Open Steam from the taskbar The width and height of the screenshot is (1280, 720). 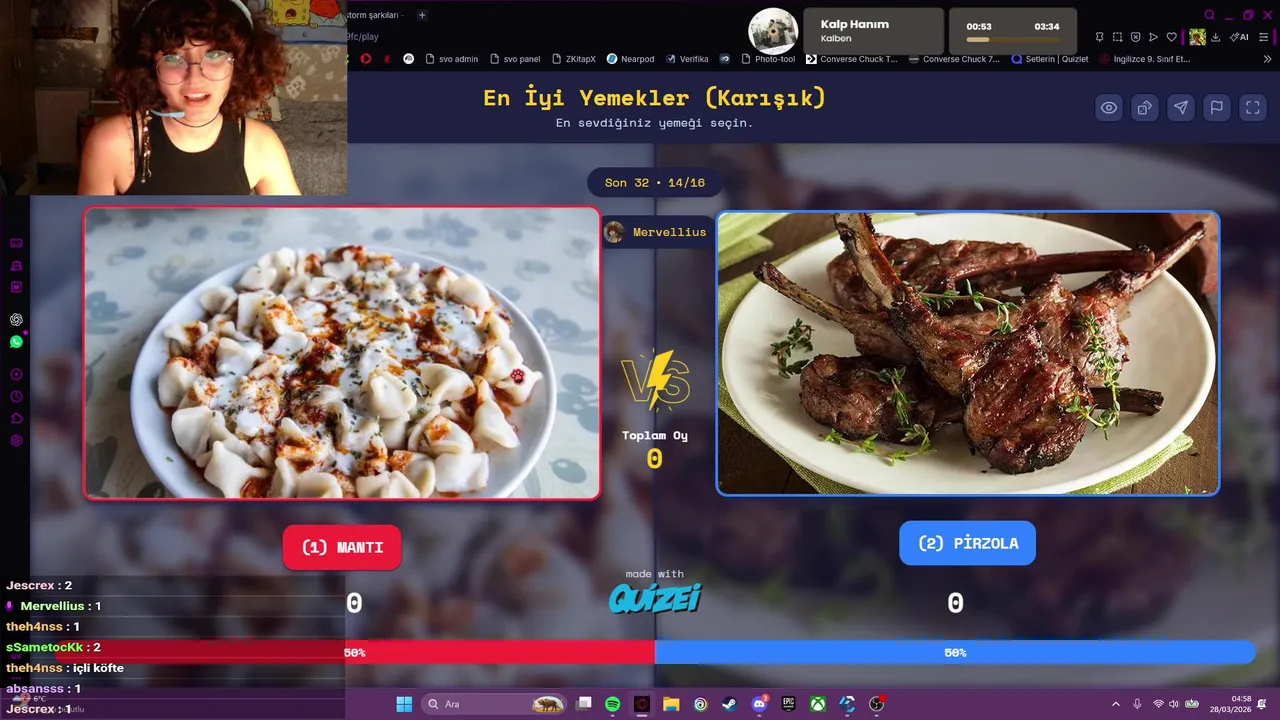730,704
